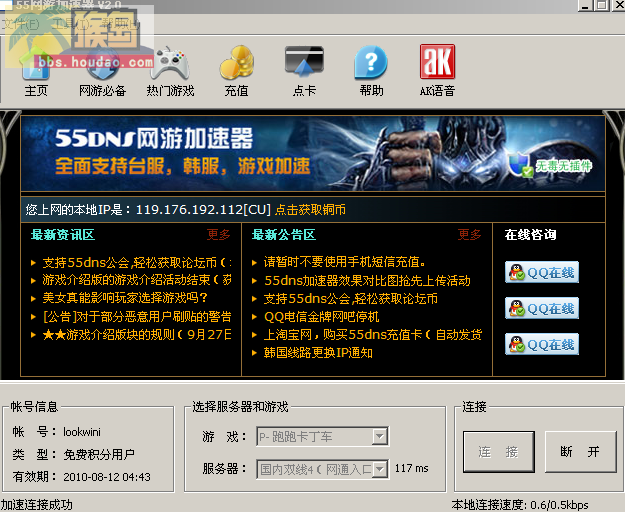Expand the 服务器 server dropdown
625x512 pixels.
tap(380, 469)
